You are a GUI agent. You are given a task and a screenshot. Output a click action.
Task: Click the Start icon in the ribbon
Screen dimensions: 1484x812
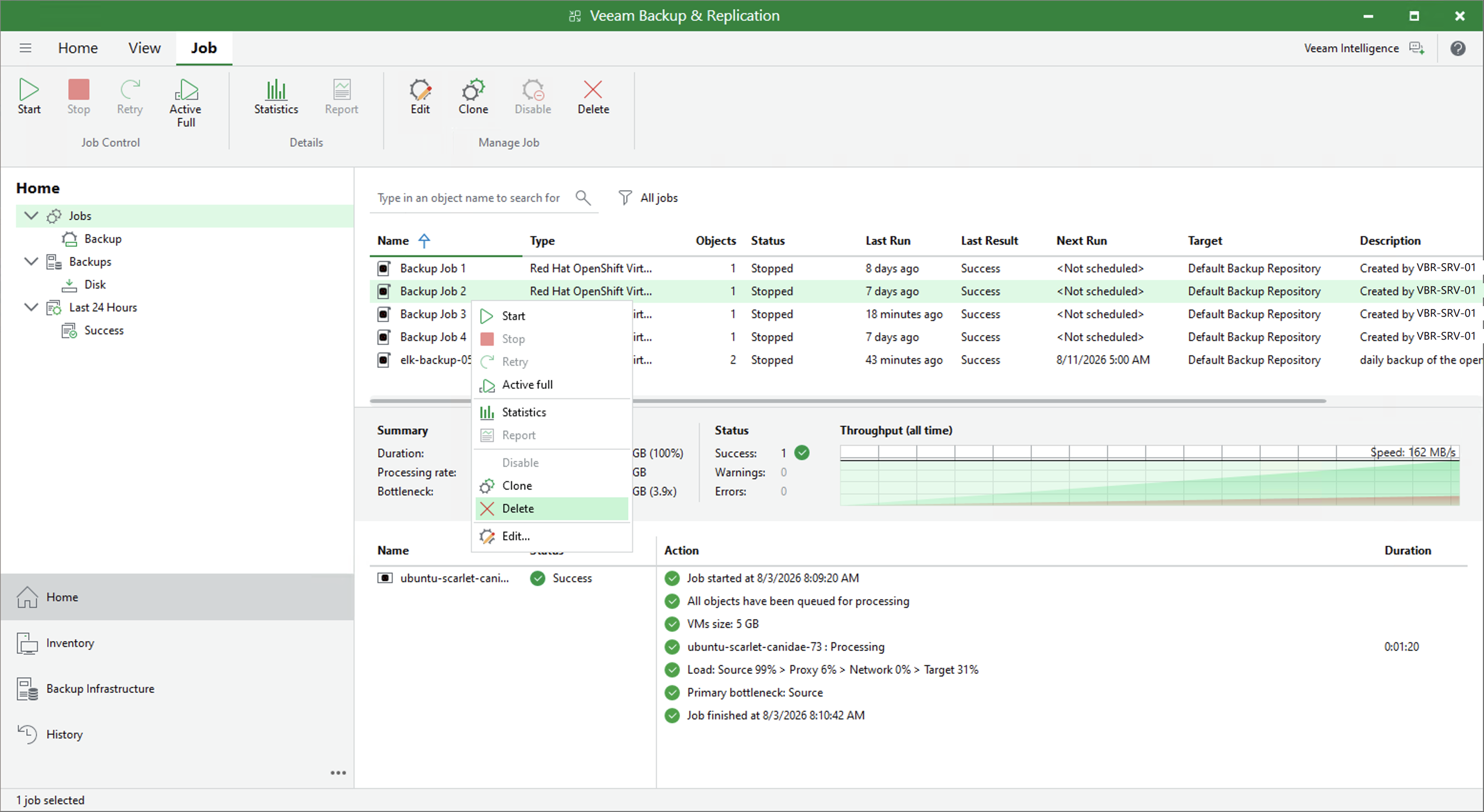click(29, 89)
